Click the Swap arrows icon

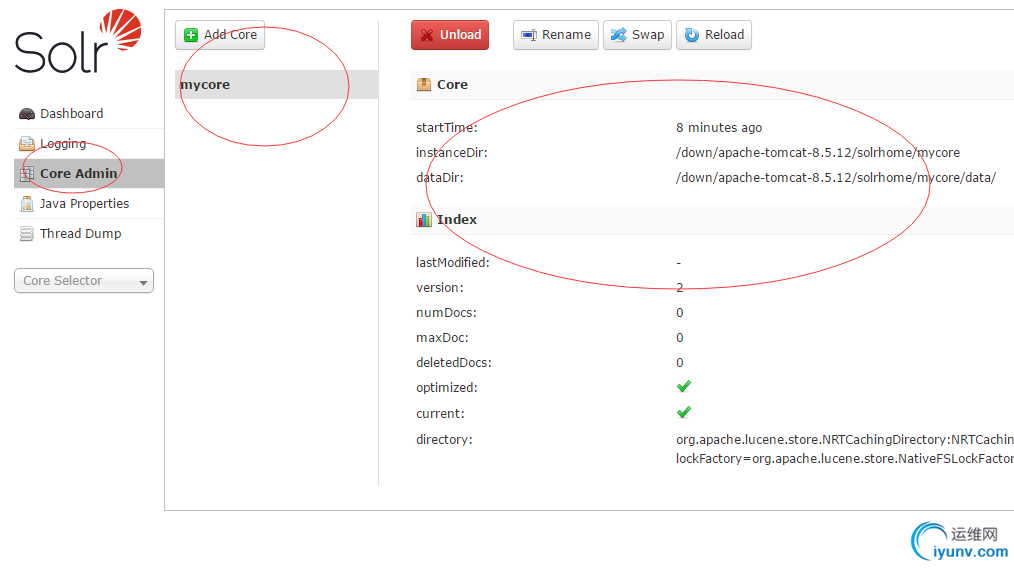pos(619,35)
